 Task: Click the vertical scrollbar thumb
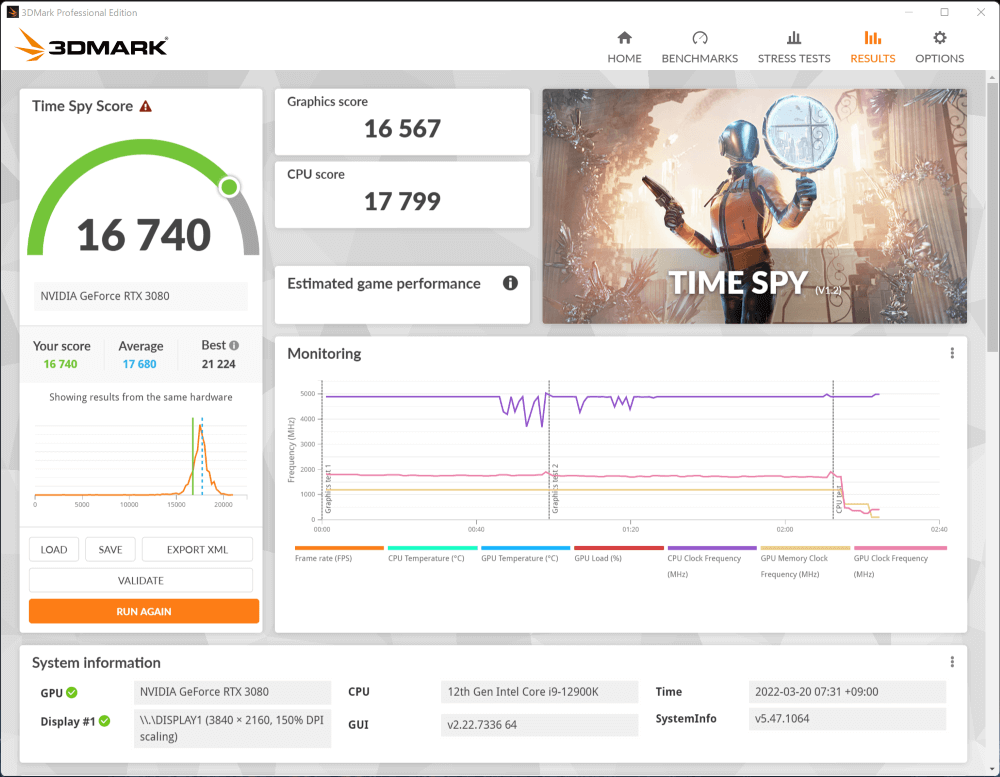[992, 217]
